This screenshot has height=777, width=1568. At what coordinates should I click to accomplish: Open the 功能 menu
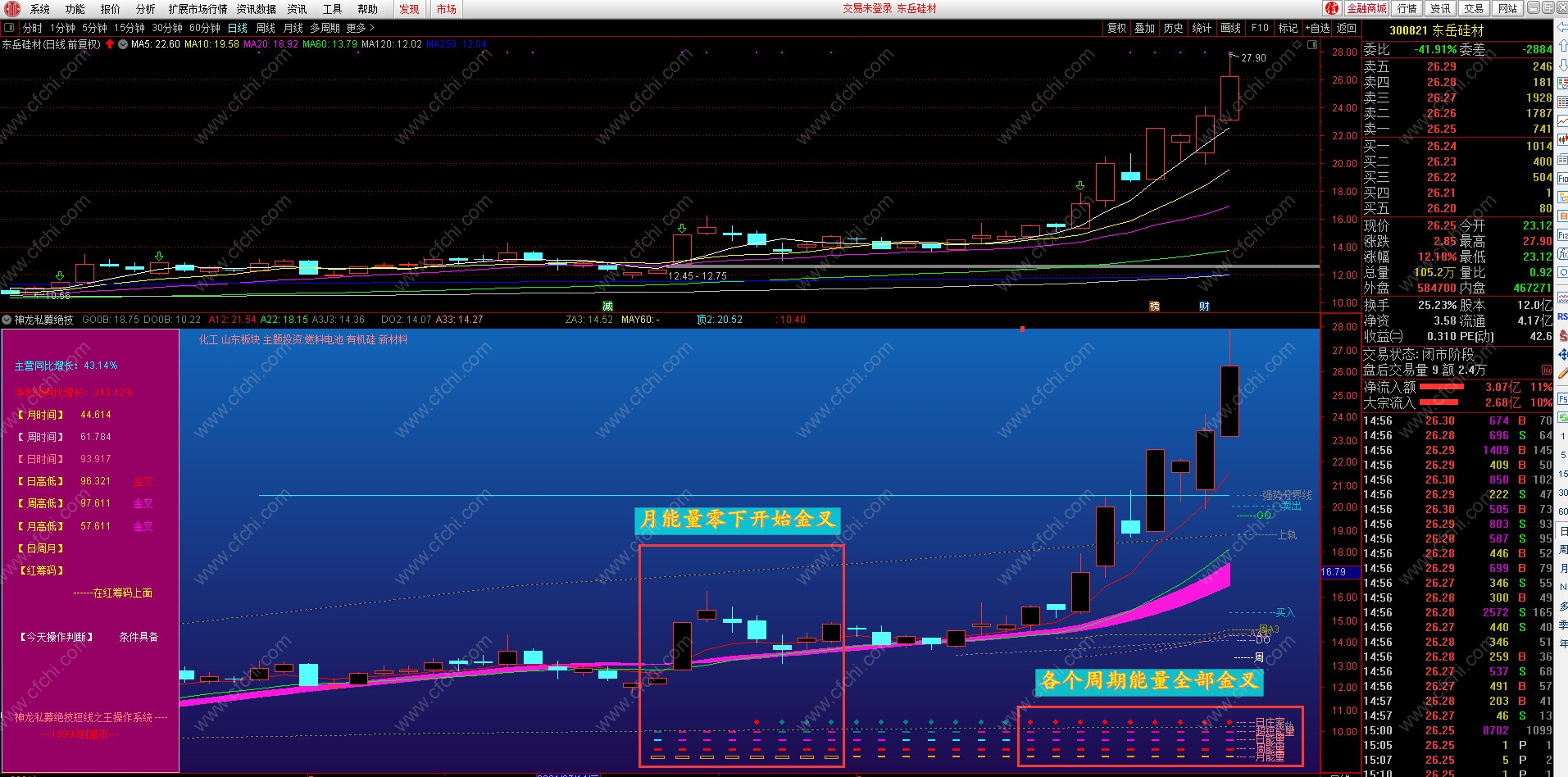point(75,9)
